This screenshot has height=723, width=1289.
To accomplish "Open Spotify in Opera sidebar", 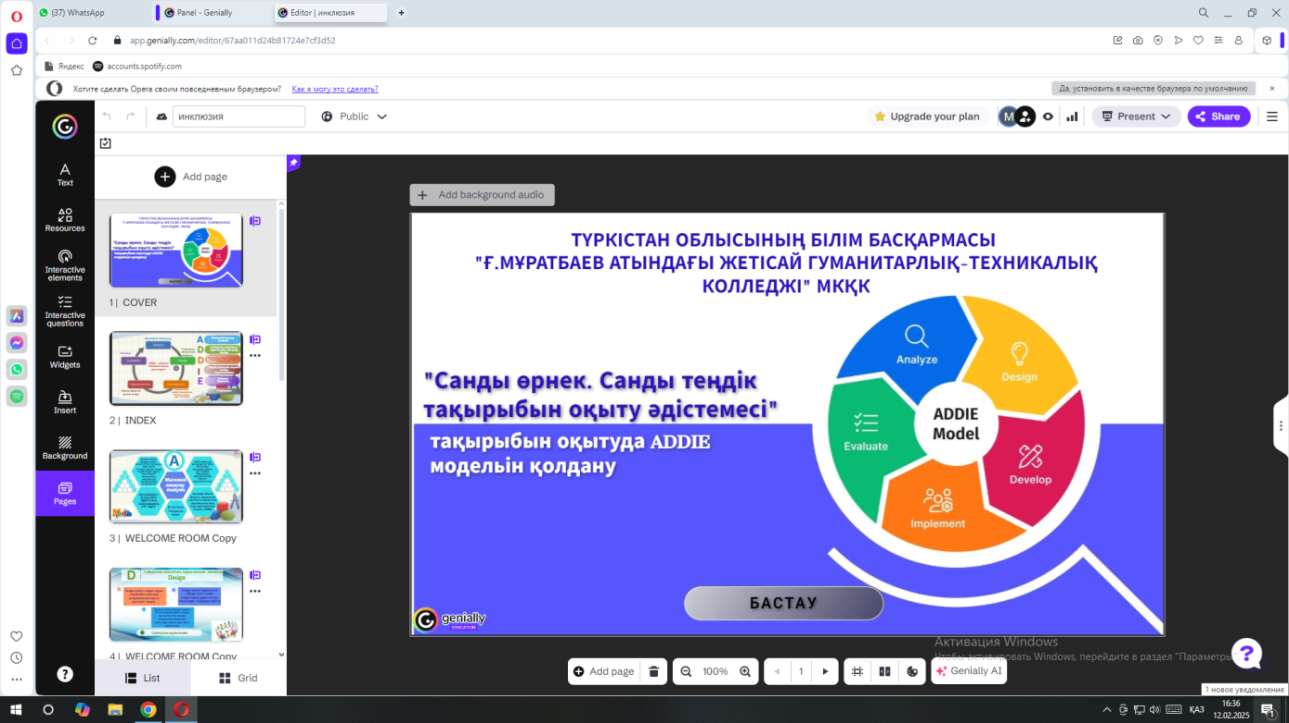I will pos(17,396).
